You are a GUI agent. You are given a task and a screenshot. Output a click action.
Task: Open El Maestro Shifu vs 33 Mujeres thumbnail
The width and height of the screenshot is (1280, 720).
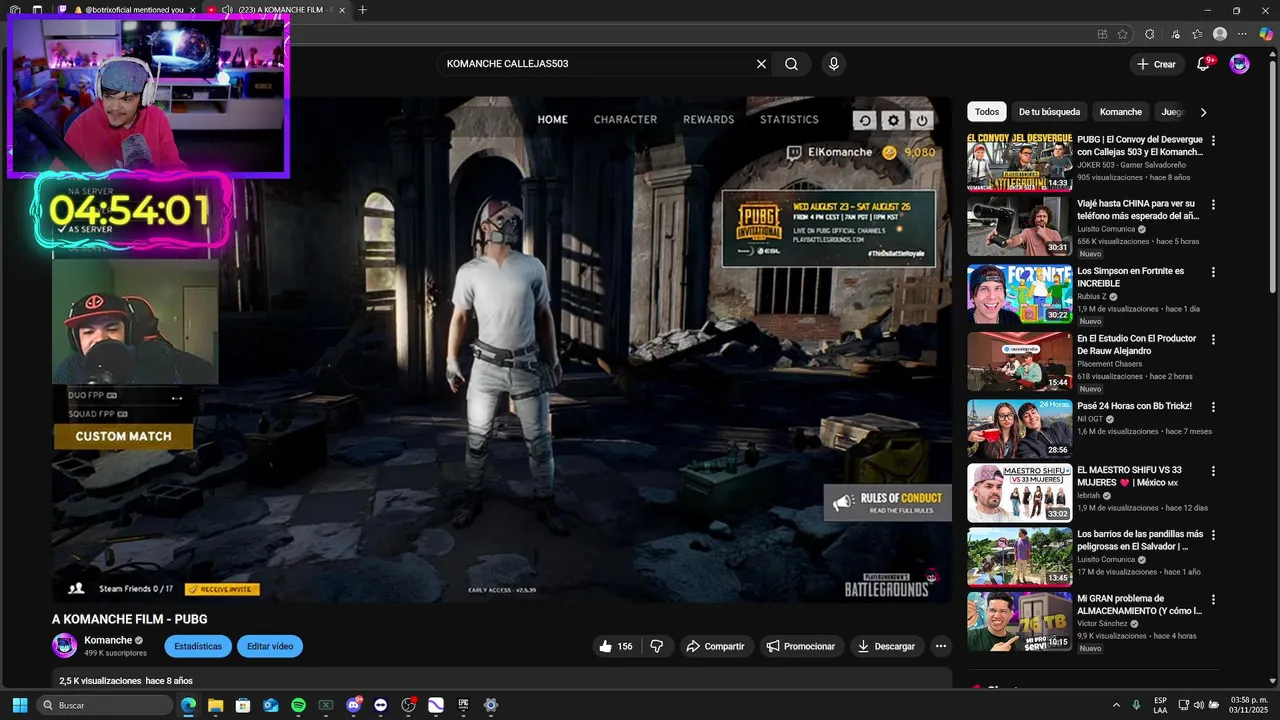tap(1019, 493)
